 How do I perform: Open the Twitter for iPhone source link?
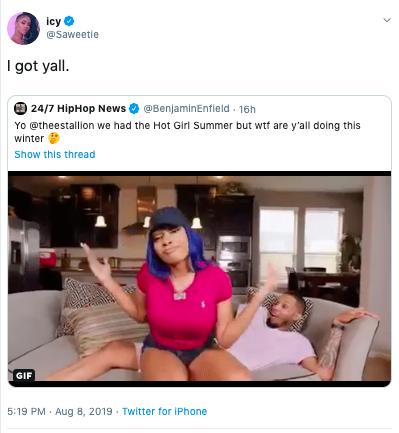coord(164,411)
